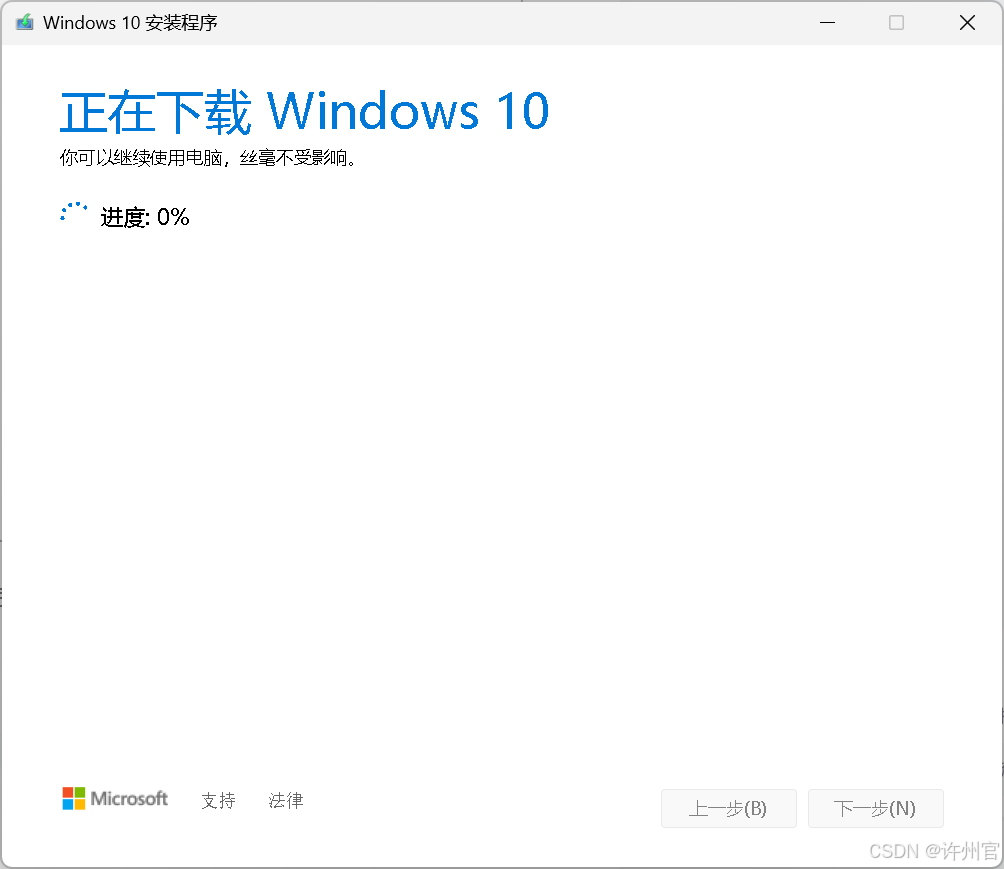Open the 支持 link
The width and height of the screenshot is (1004, 869).
pos(218,800)
